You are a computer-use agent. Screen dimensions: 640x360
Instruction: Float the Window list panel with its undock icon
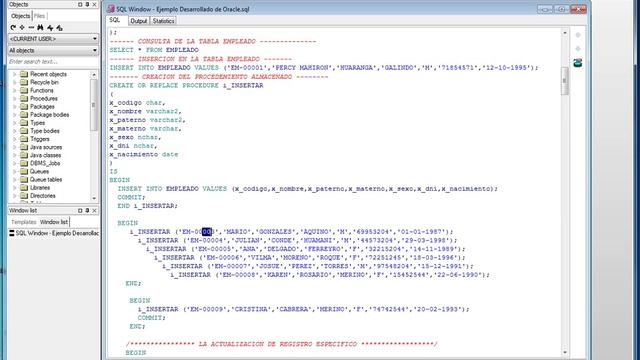point(80,211)
